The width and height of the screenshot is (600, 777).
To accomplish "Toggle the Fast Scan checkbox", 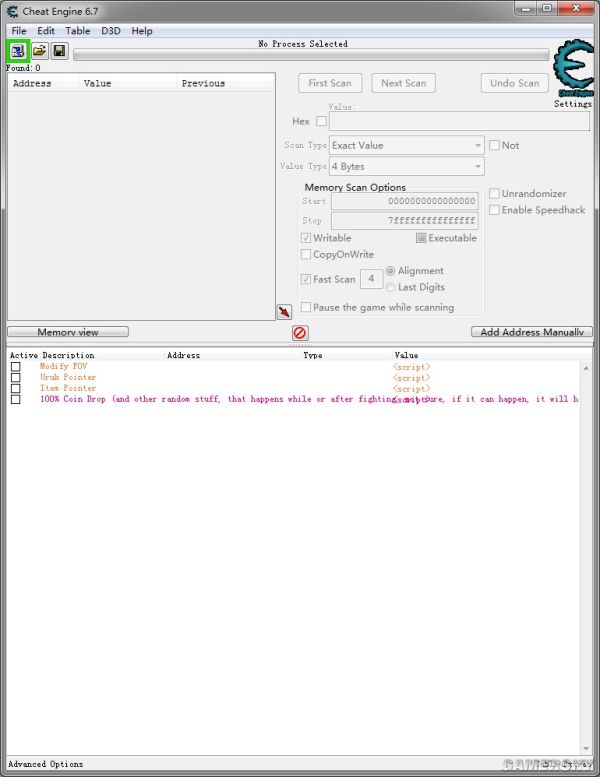I will (x=306, y=279).
